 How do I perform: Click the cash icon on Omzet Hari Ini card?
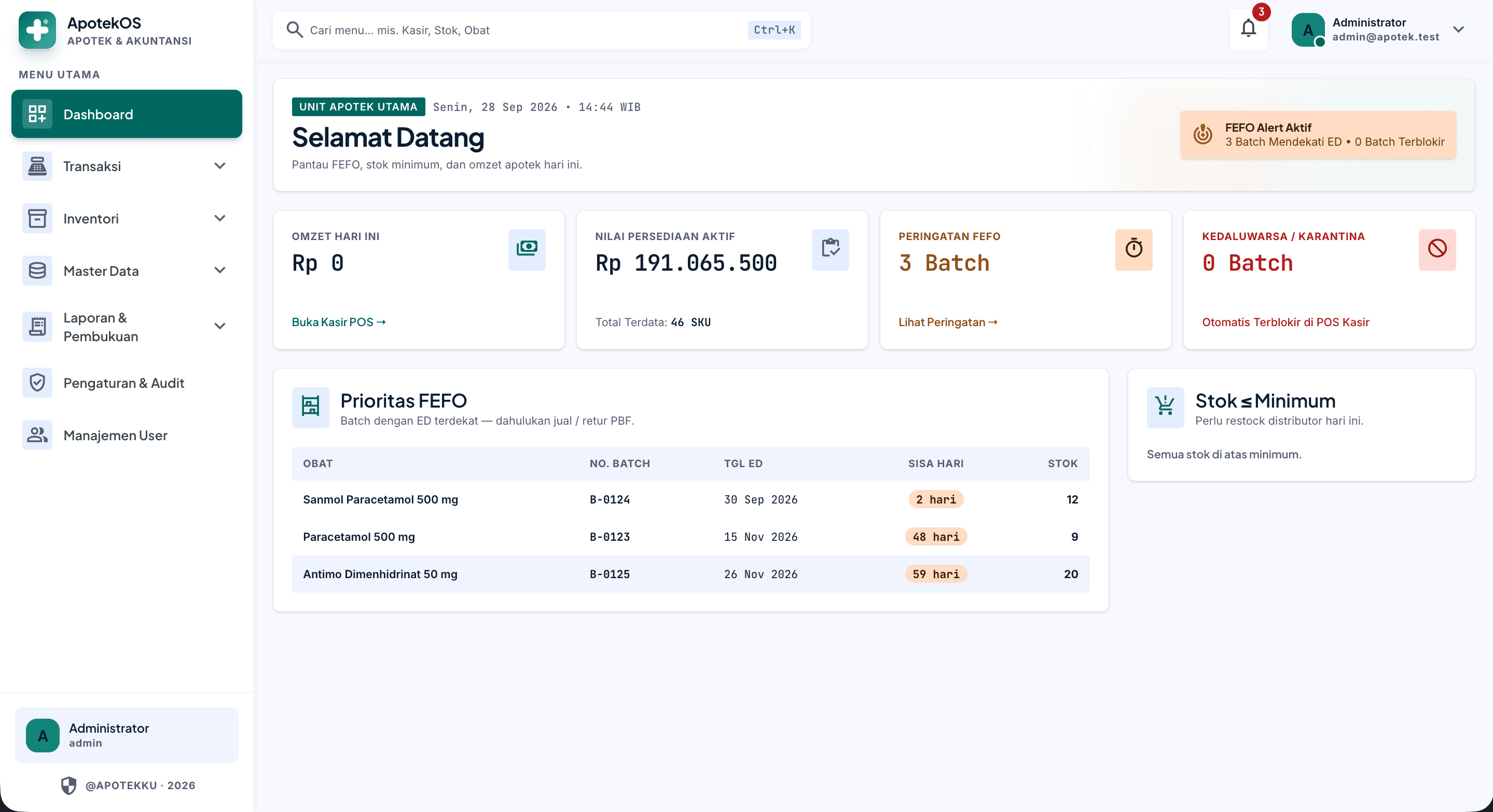point(527,249)
